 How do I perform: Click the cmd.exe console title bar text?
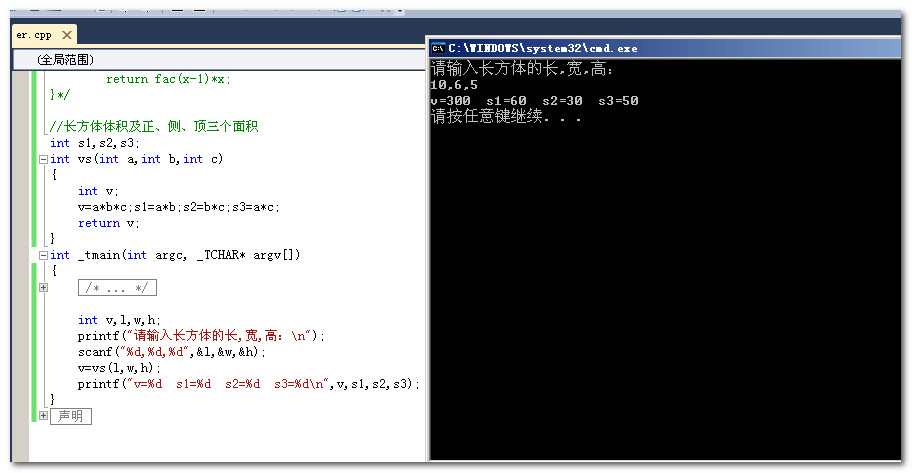[x=543, y=48]
